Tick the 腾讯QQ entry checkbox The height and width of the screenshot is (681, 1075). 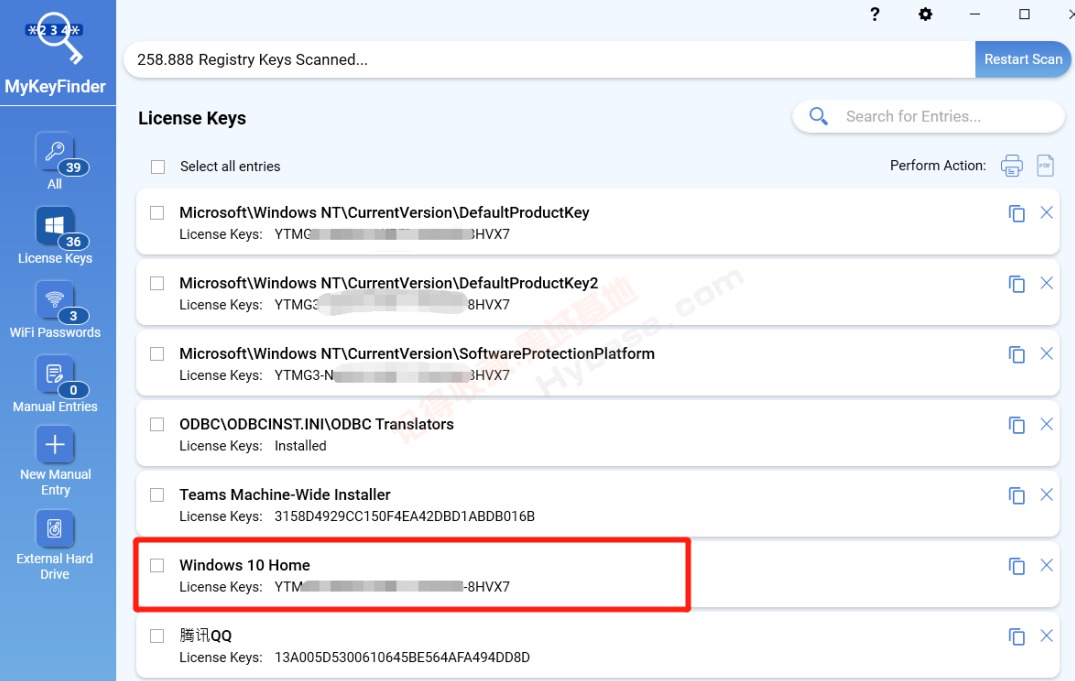pyautogui.click(x=157, y=636)
